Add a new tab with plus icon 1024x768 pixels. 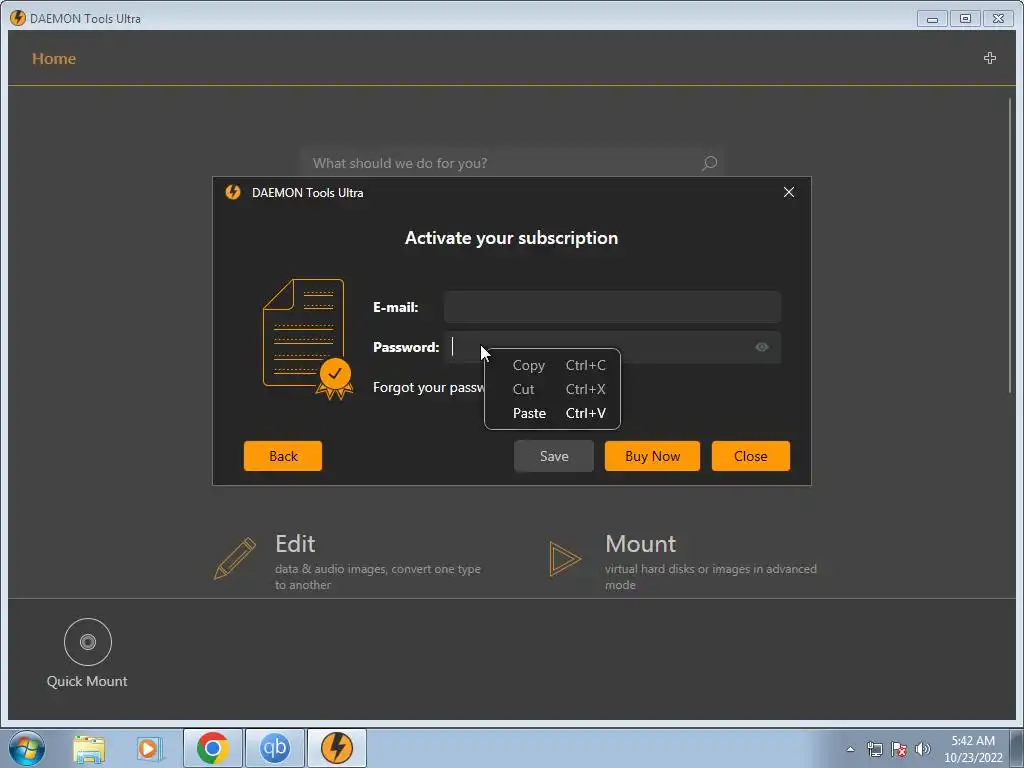pos(989,58)
